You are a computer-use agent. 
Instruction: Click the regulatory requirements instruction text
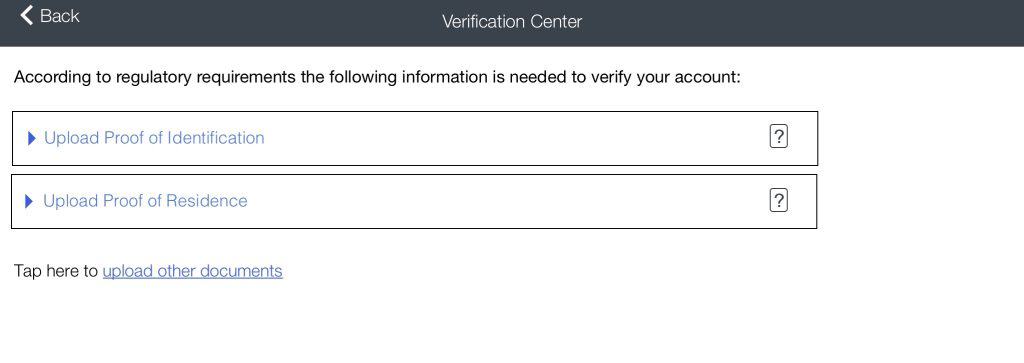click(377, 77)
